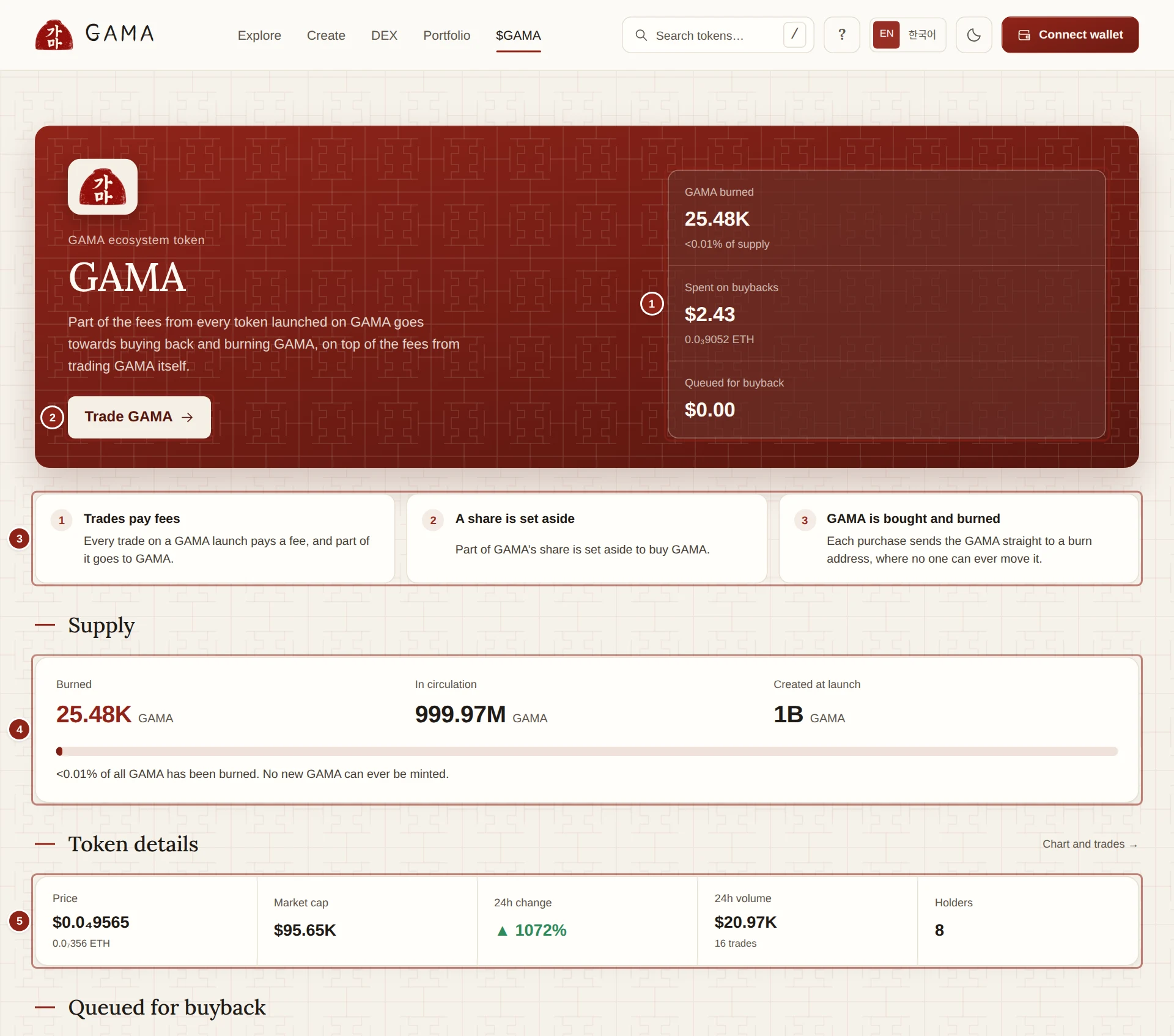Click the $0.0₄9565 price value

[90, 922]
